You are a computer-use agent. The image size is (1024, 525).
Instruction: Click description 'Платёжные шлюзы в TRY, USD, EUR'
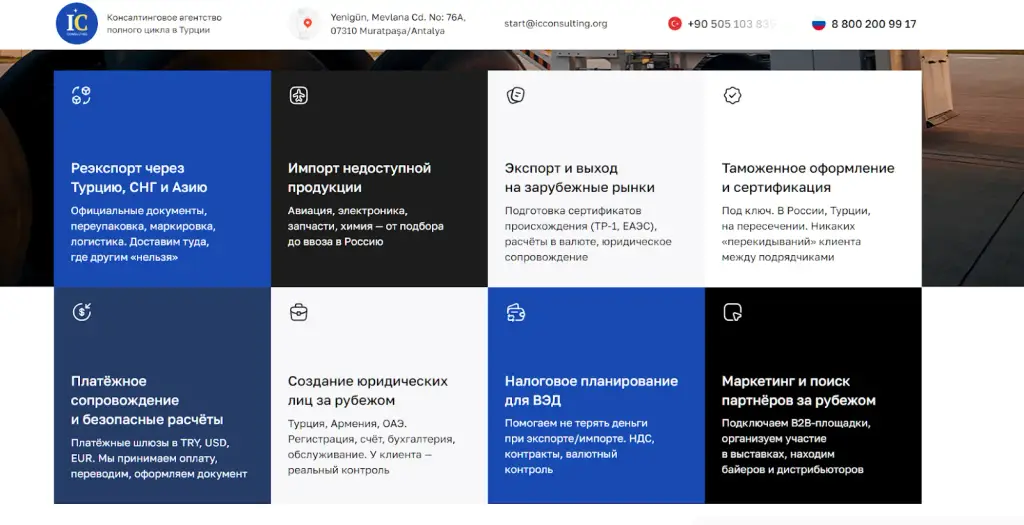(159, 458)
